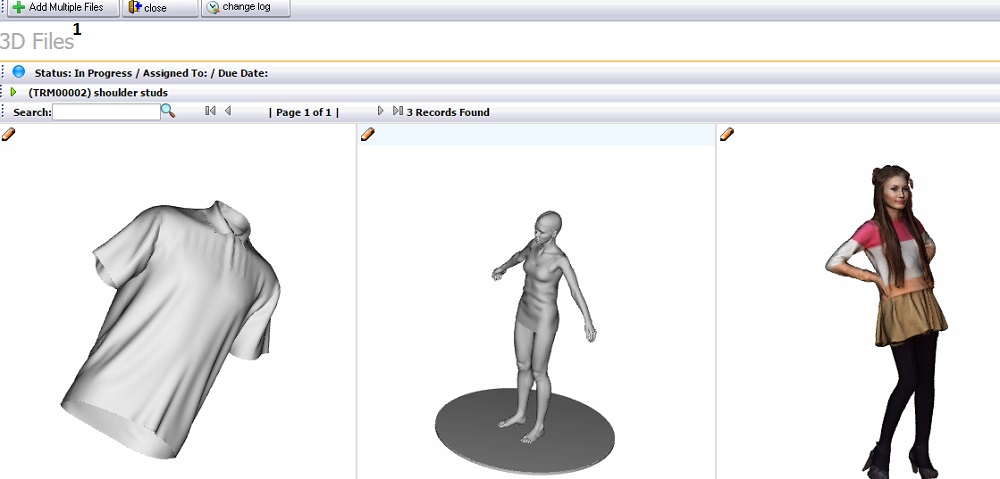
Task: Click the close button in the toolbar
Action: point(160,8)
